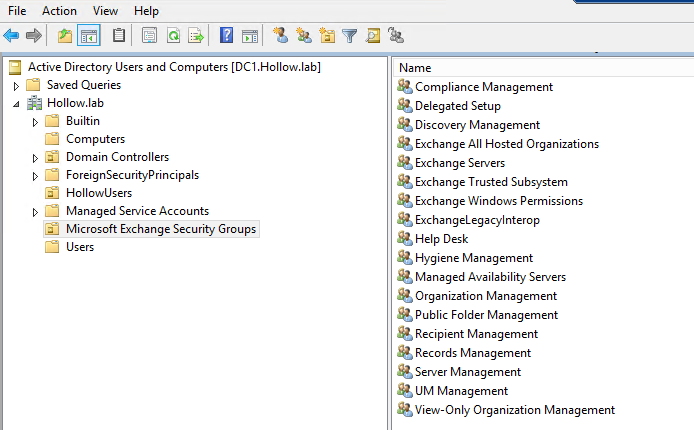Click the Export List toolbar icon
The height and width of the screenshot is (430, 694).
tap(196, 36)
